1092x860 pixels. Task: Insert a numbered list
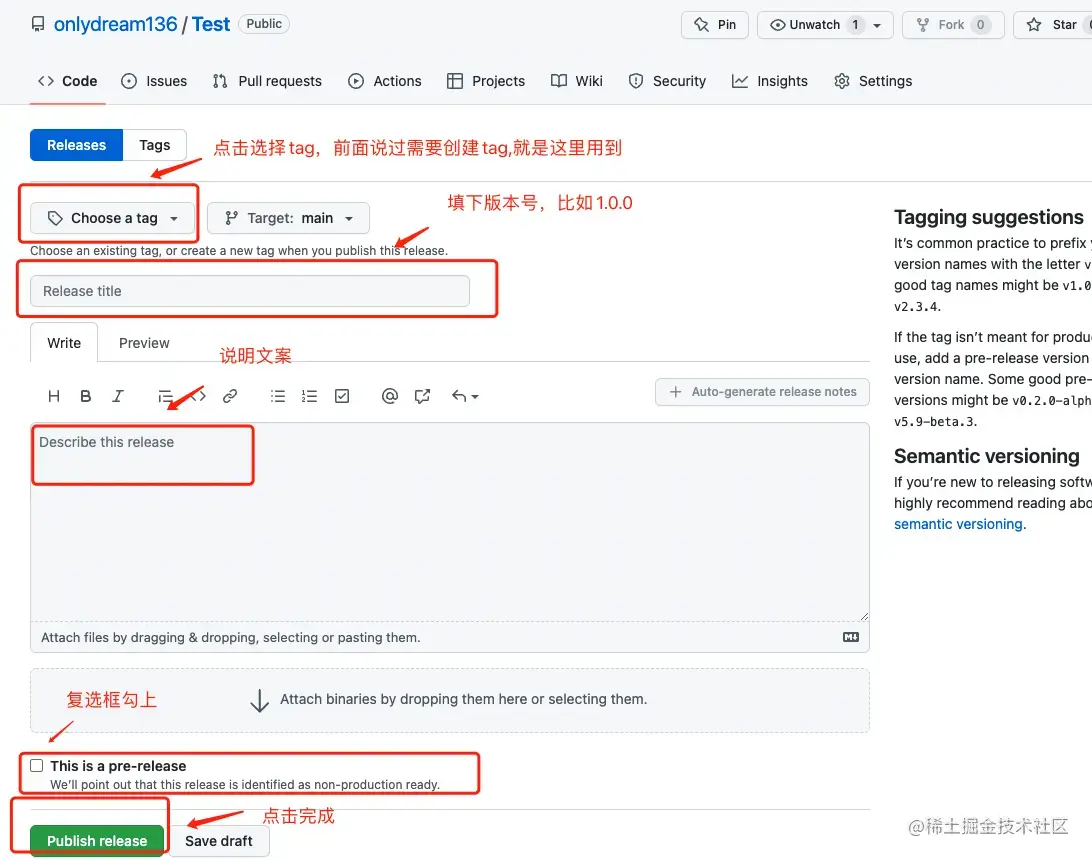(309, 396)
